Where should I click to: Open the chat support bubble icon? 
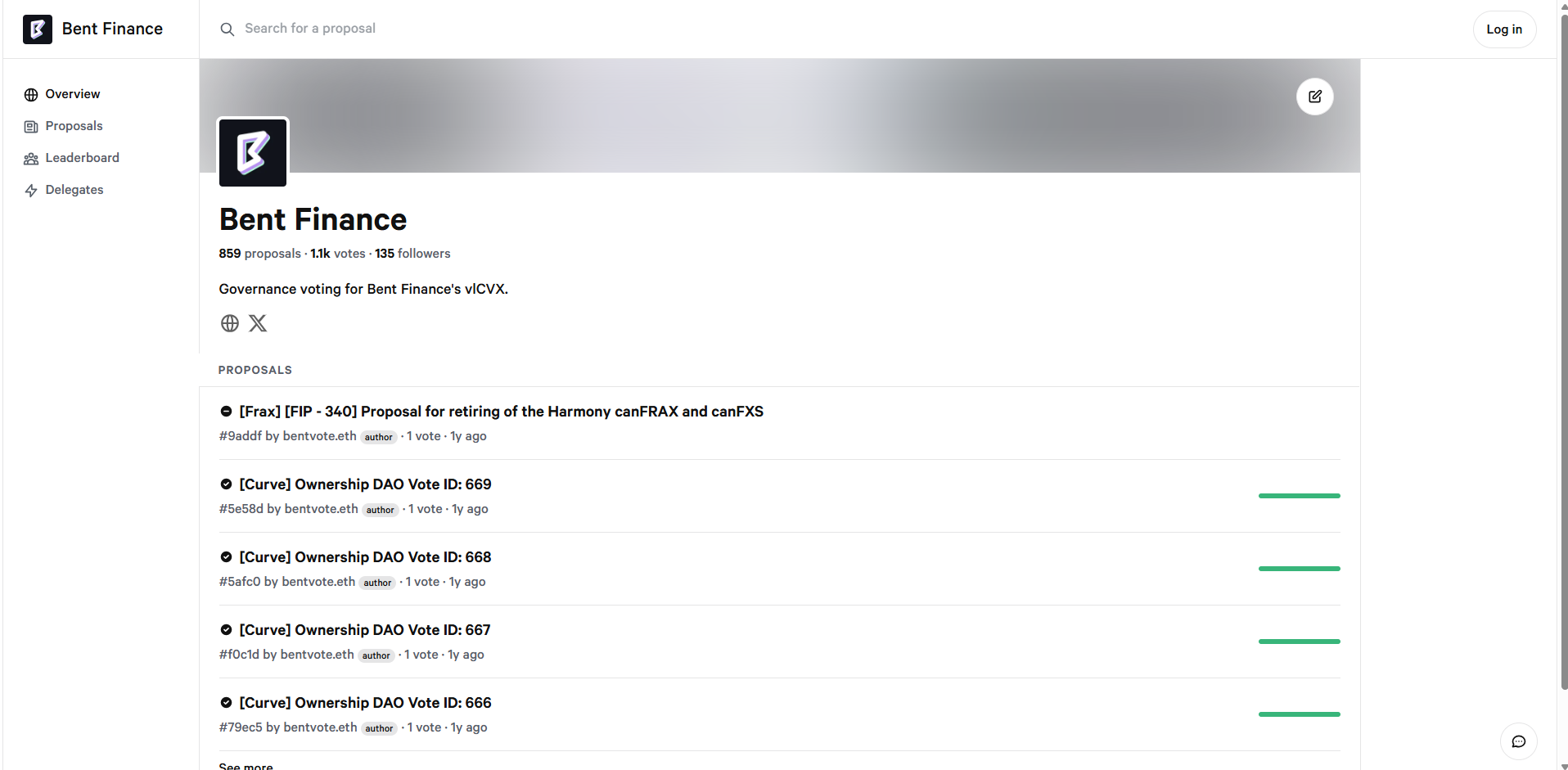coord(1519,742)
